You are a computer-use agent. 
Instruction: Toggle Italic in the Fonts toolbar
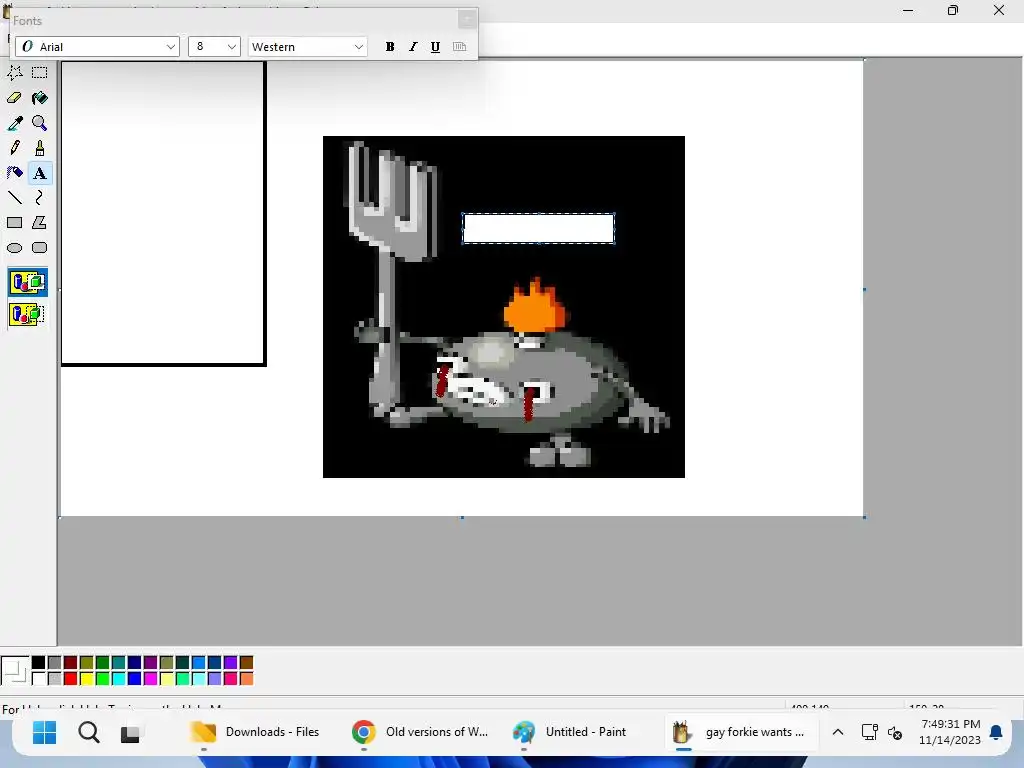[x=413, y=47]
